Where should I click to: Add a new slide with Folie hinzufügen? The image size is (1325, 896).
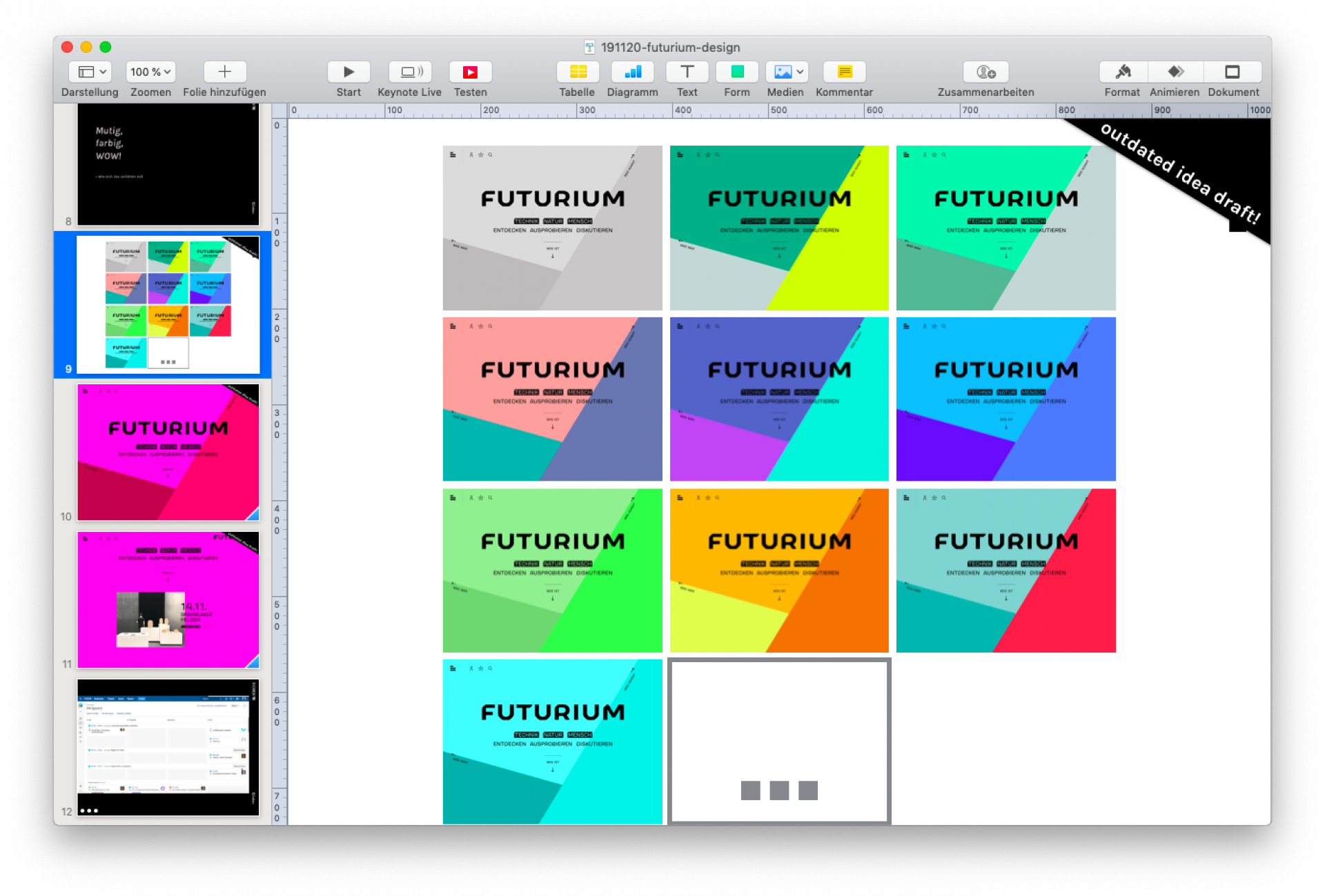click(224, 72)
